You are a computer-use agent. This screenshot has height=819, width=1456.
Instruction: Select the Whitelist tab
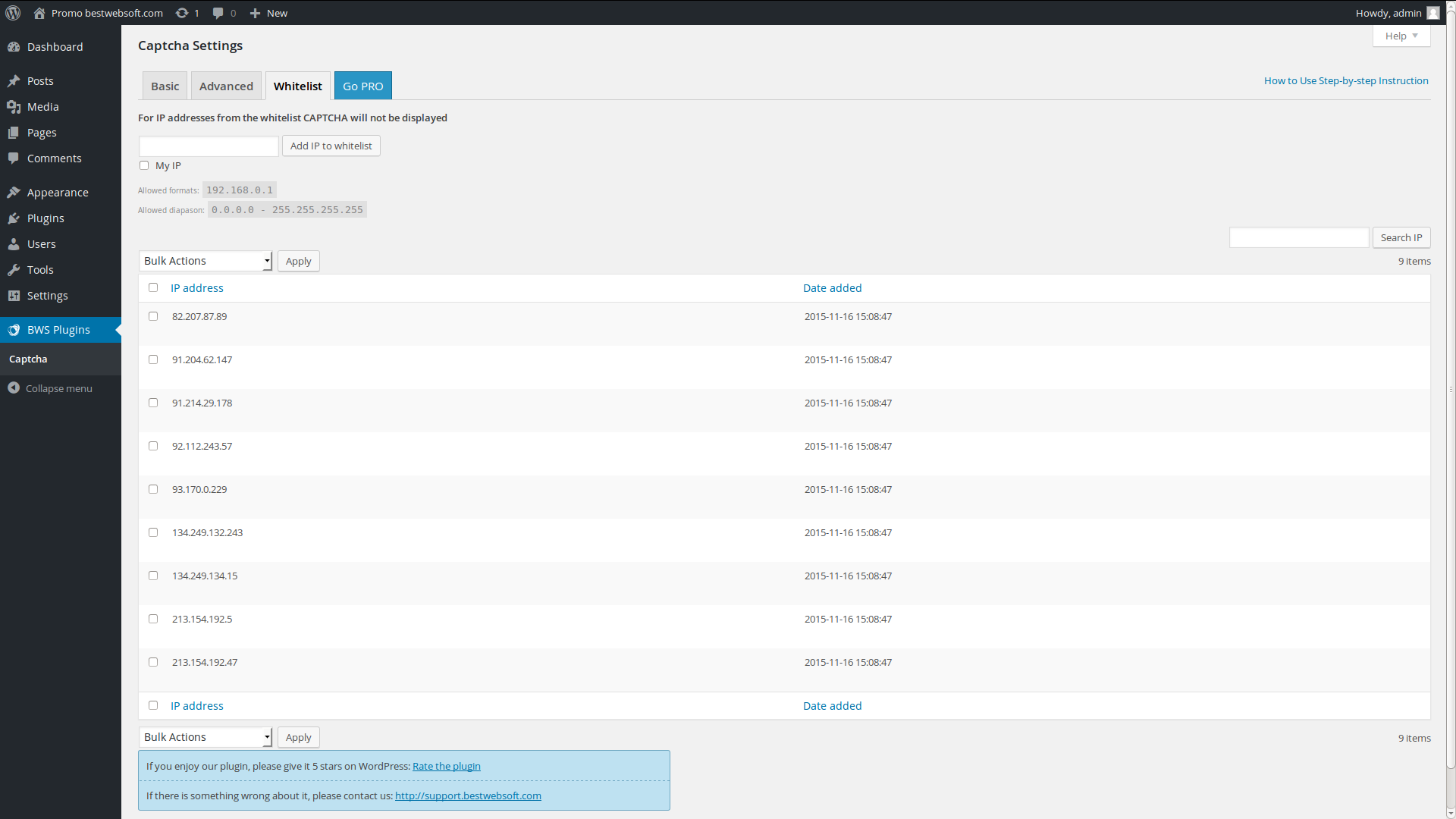coord(298,86)
